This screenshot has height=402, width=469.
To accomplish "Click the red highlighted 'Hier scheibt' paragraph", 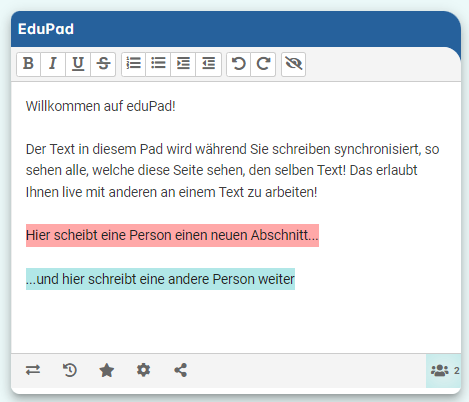I will (x=172, y=235).
